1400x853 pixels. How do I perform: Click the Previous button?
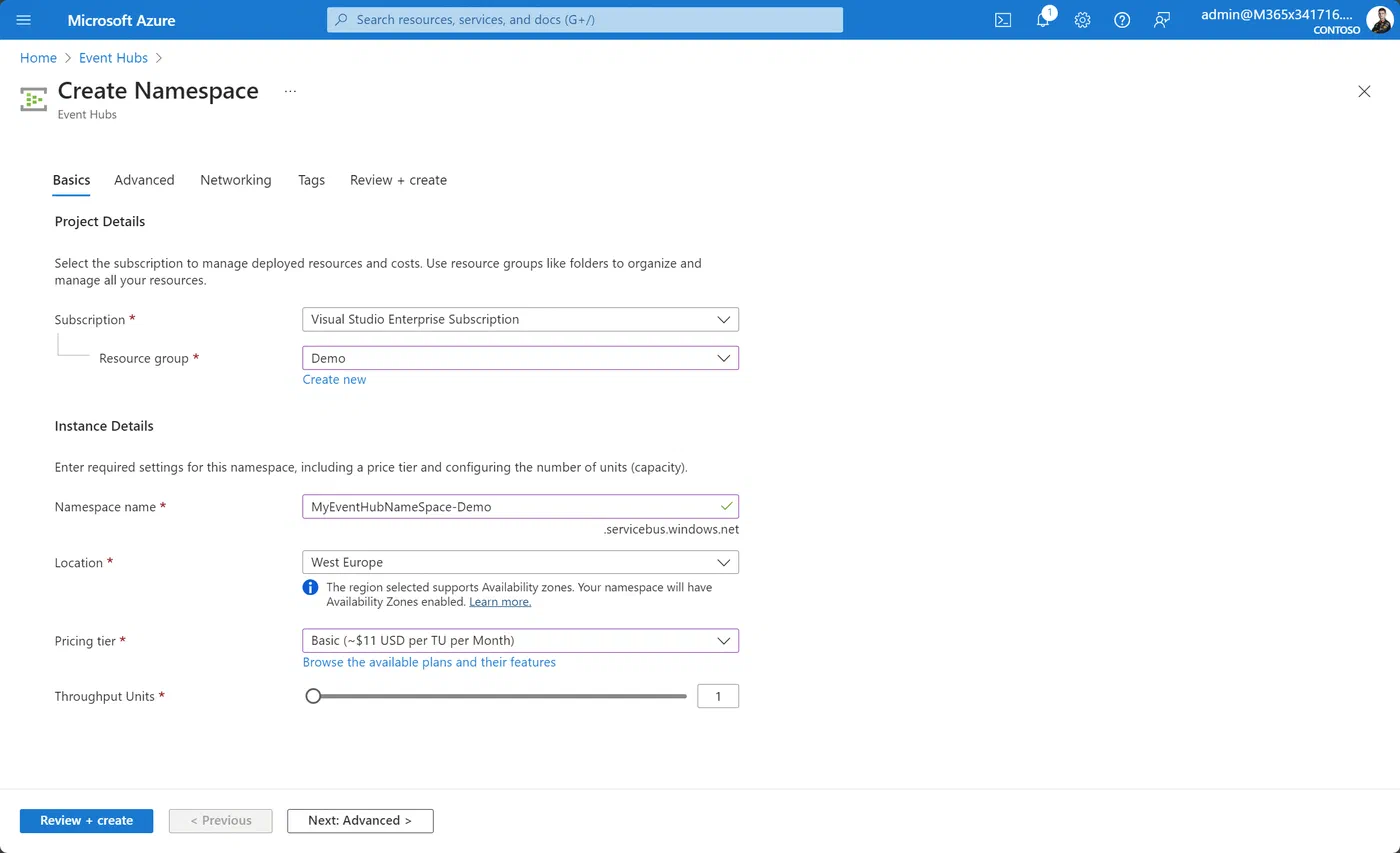click(221, 821)
